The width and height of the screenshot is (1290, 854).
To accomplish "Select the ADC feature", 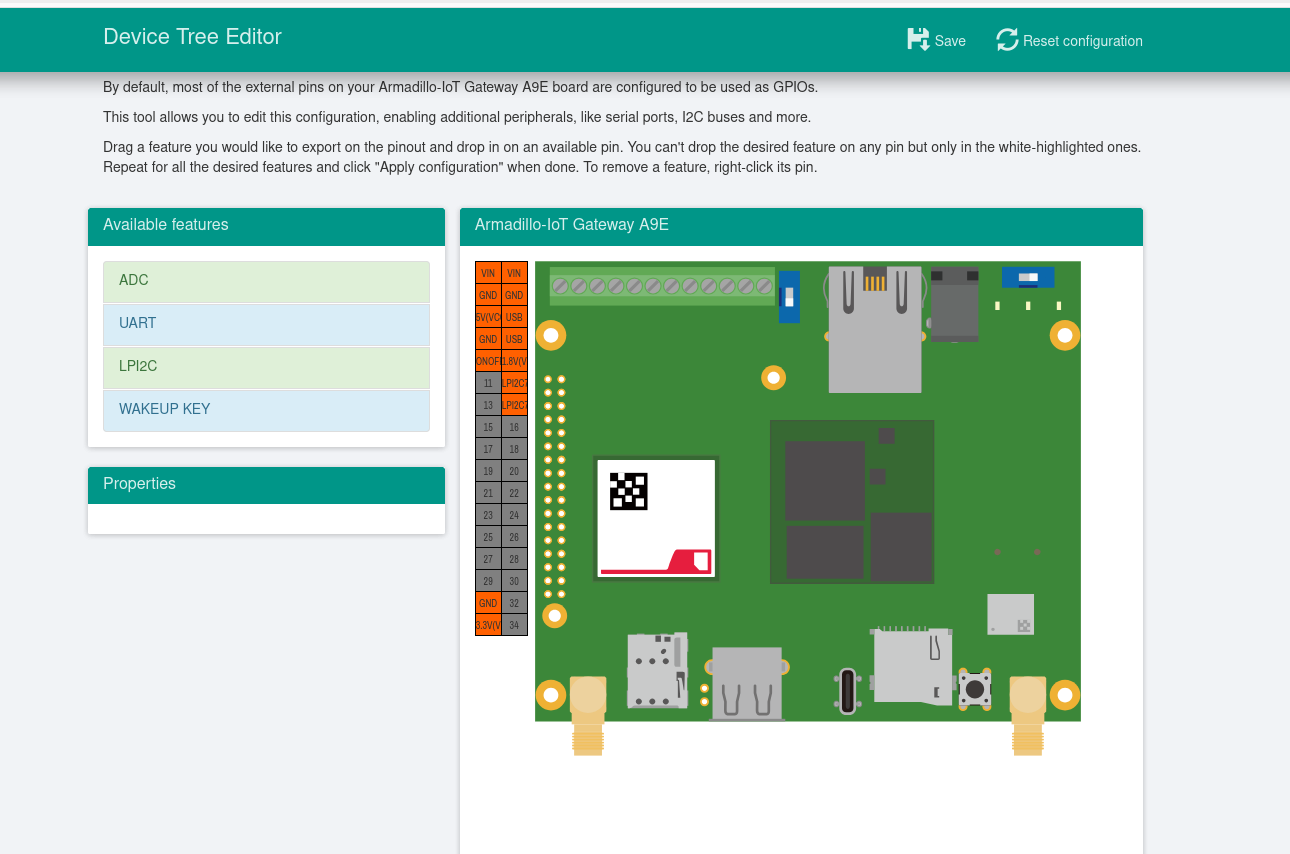I will point(266,281).
